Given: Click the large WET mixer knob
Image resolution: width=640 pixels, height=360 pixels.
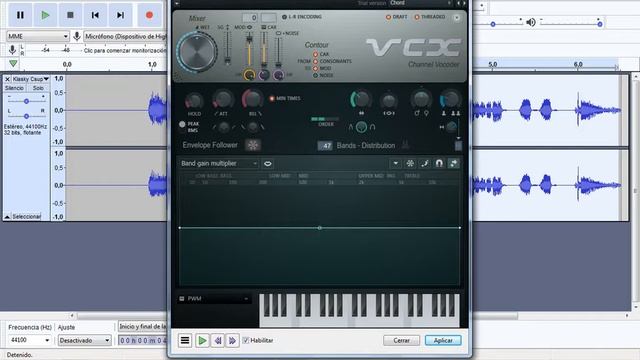Looking at the screenshot, I should (x=197, y=52).
